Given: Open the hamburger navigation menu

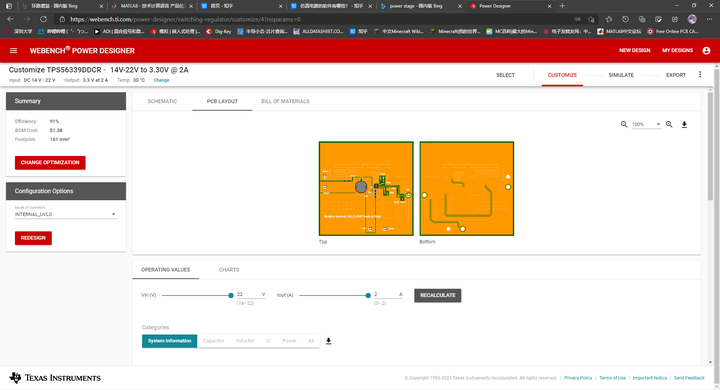Looking at the screenshot, I should click(x=13, y=51).
